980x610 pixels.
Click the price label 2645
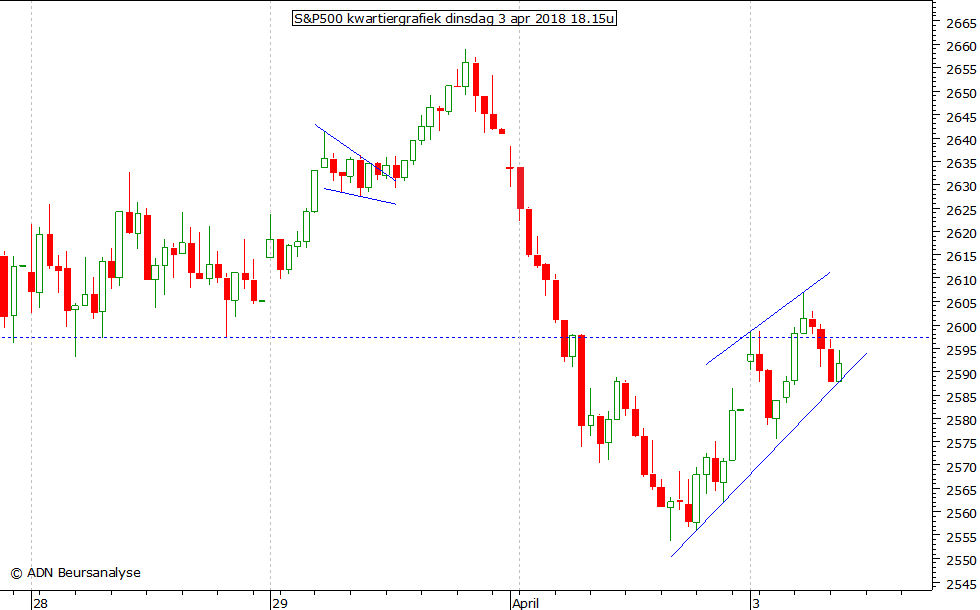point(961,118)
